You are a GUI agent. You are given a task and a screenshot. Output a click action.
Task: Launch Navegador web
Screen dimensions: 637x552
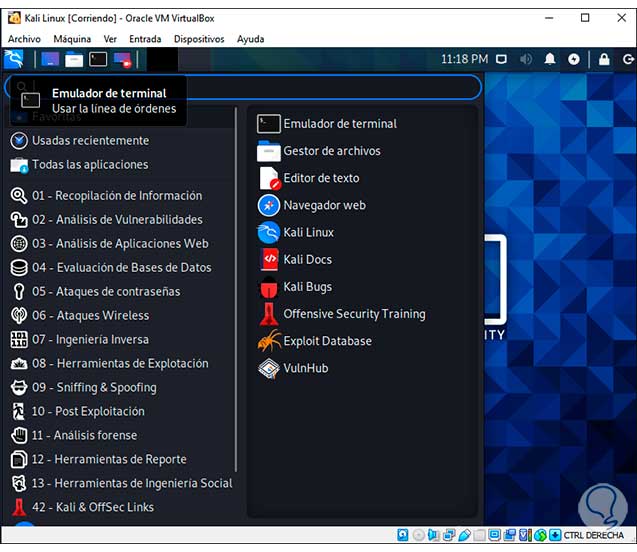click(312, 205)
